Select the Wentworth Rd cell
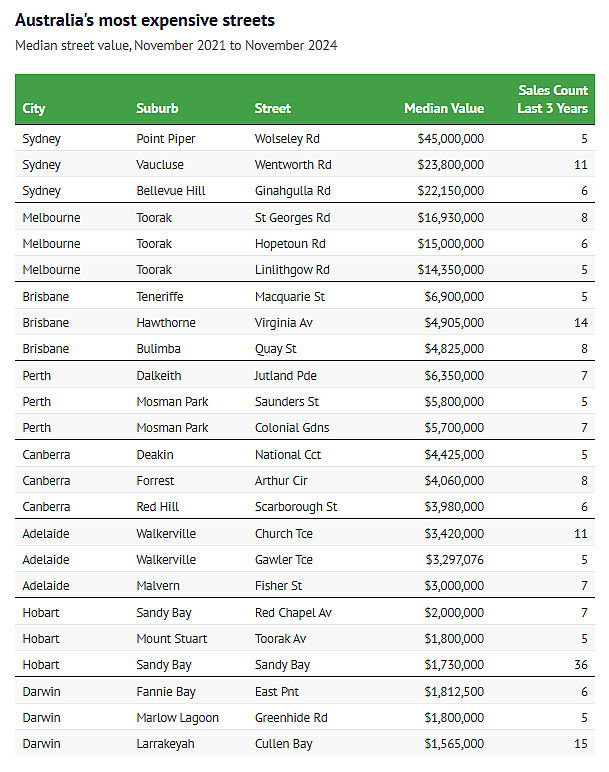This screenshot has width=609, height=772. click(x=293, y=165)
